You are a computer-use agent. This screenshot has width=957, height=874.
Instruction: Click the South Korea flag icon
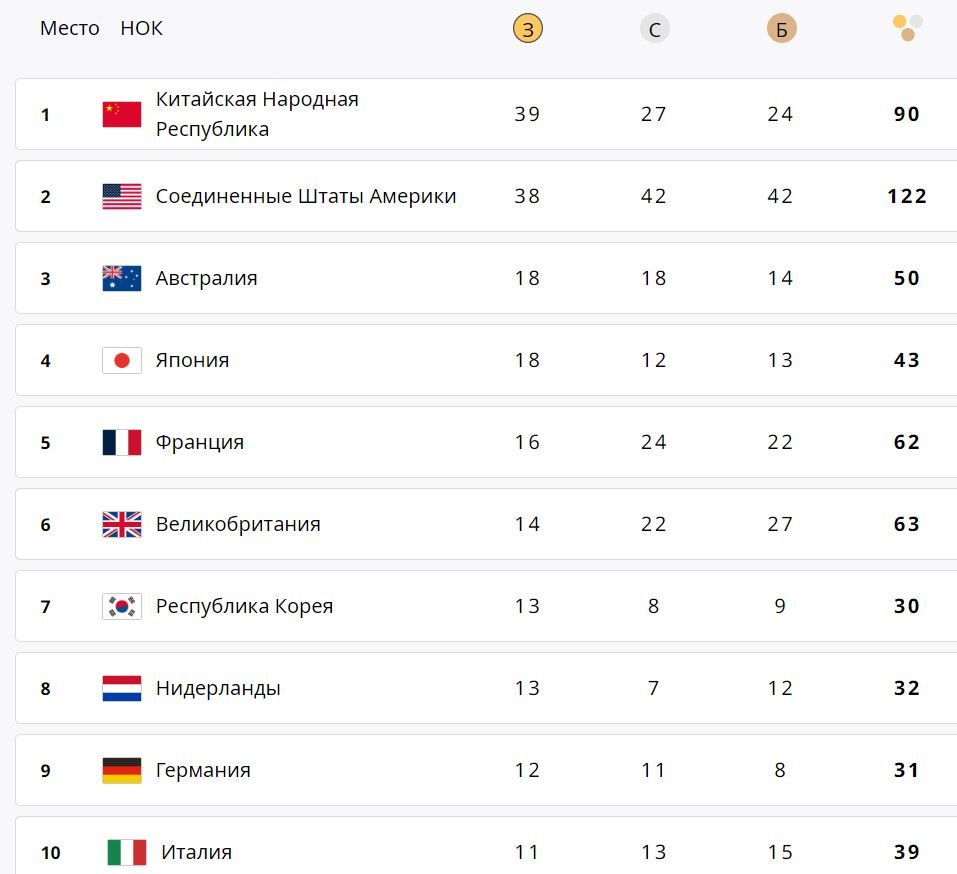pyautogui.click(x=121, y=606)
